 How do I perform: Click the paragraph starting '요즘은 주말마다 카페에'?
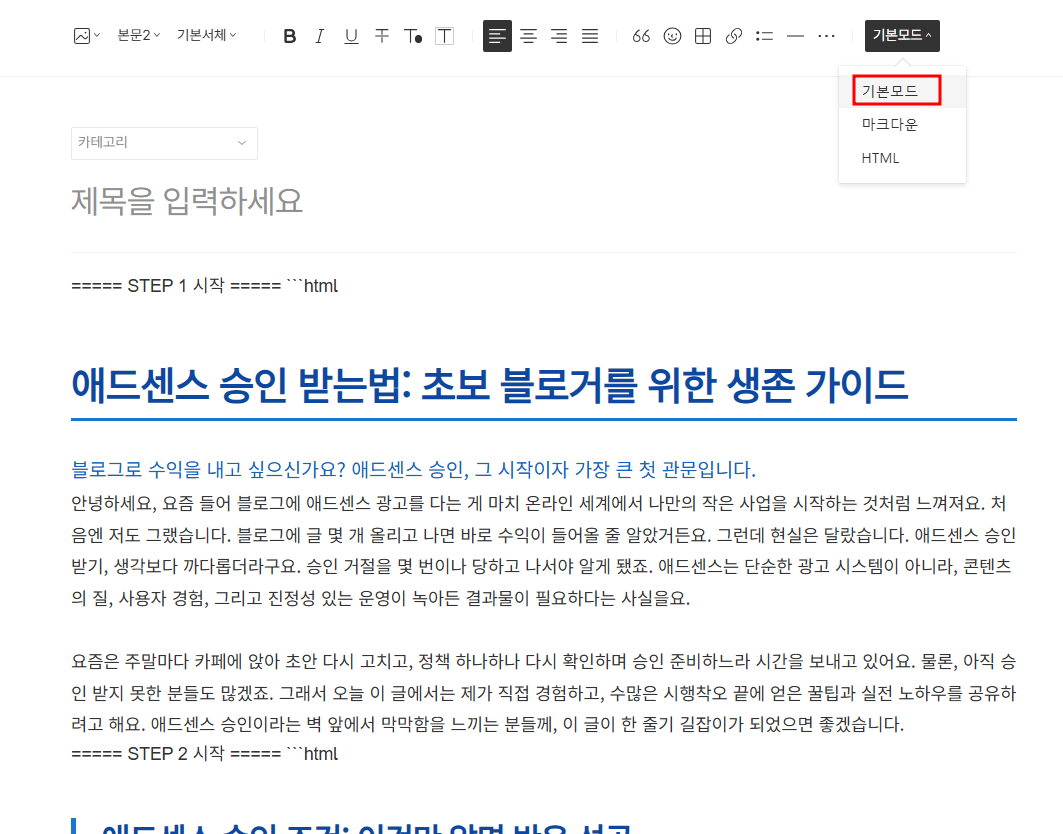click(544, 692)
